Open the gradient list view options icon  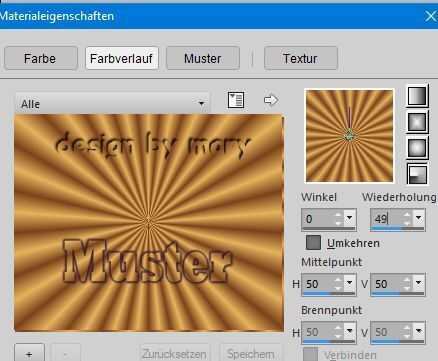click(x=236, y=100)
